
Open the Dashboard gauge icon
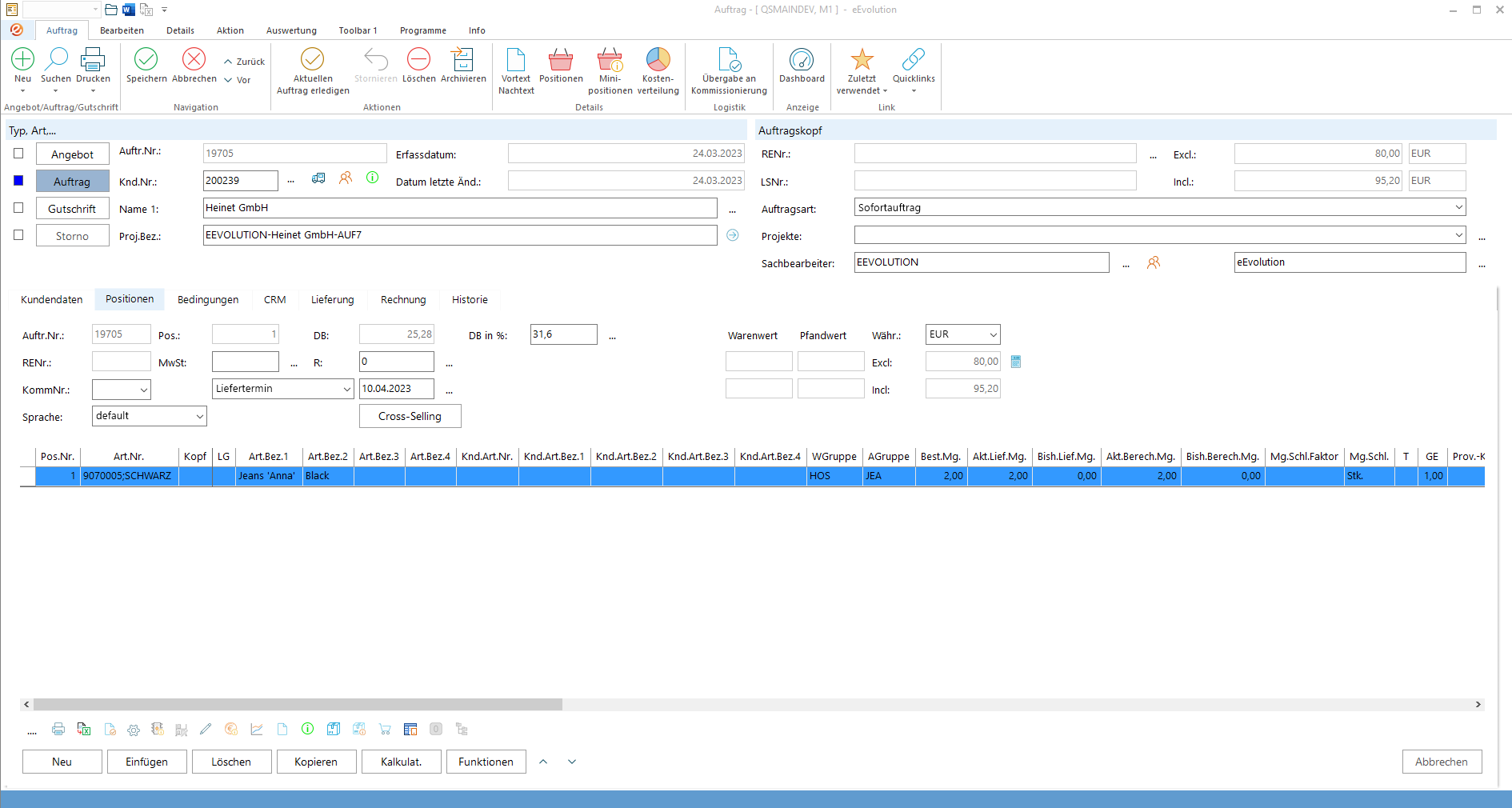click(x=802, y=59)
